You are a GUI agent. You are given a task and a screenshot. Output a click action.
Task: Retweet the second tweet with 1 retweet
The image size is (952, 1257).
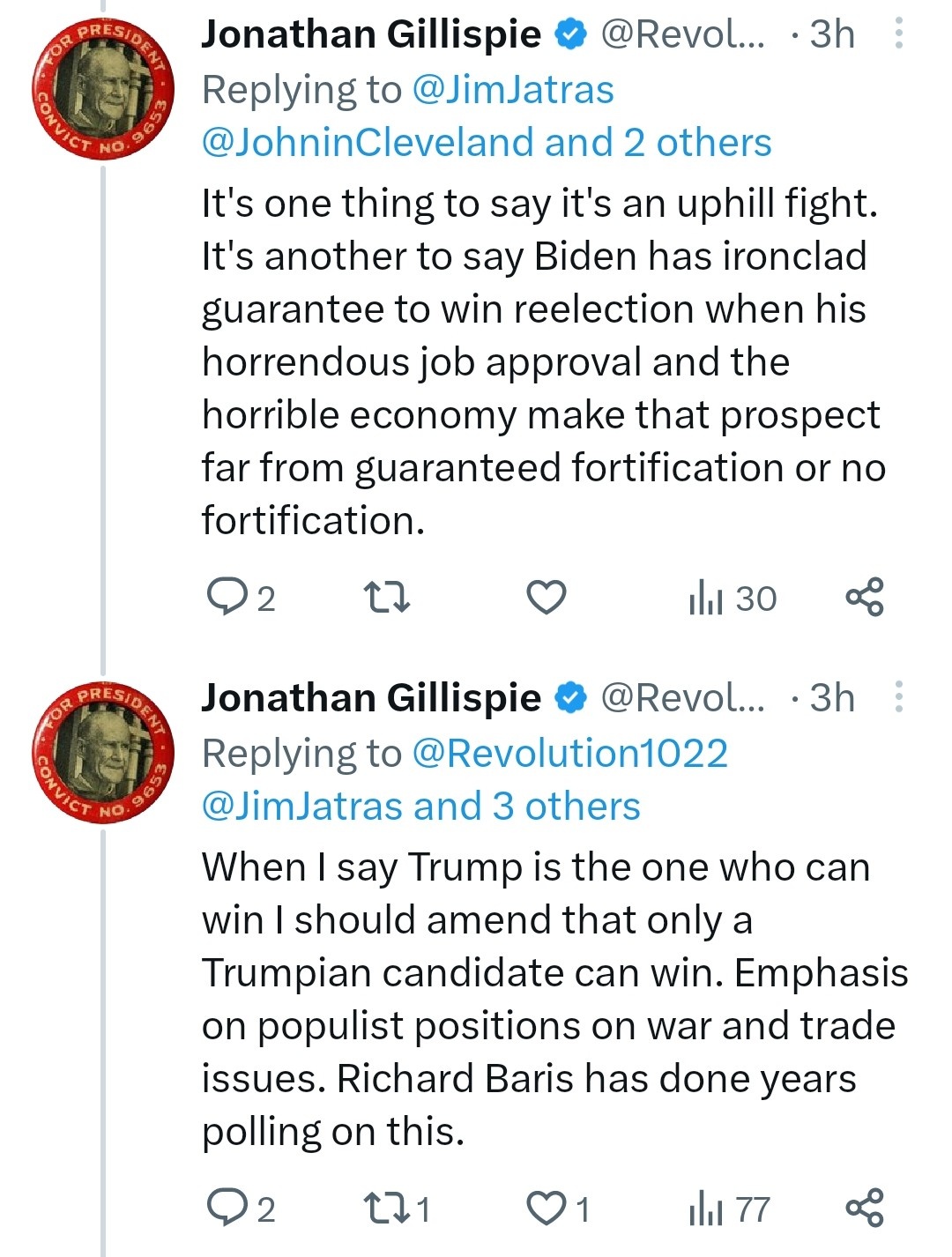387,1208
